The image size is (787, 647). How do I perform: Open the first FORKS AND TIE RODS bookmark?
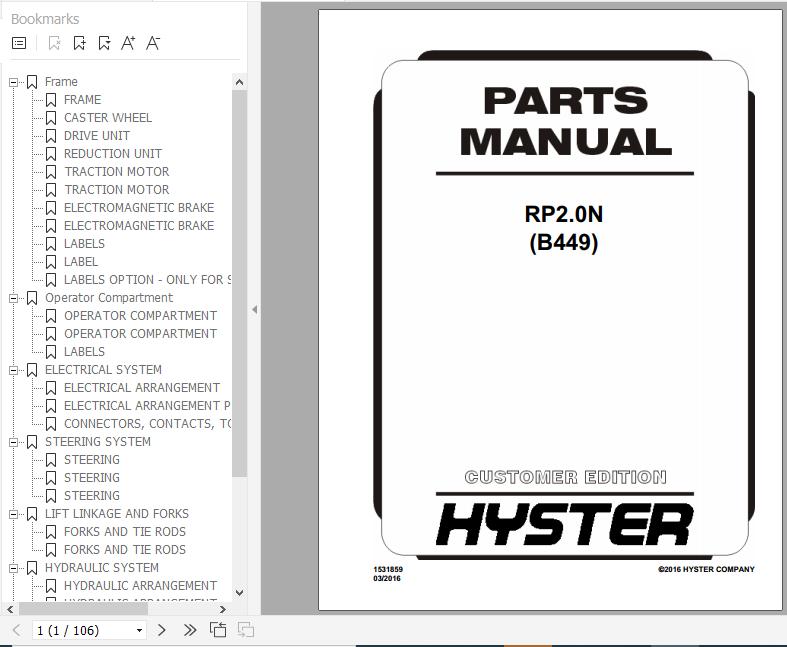(124, 532)
